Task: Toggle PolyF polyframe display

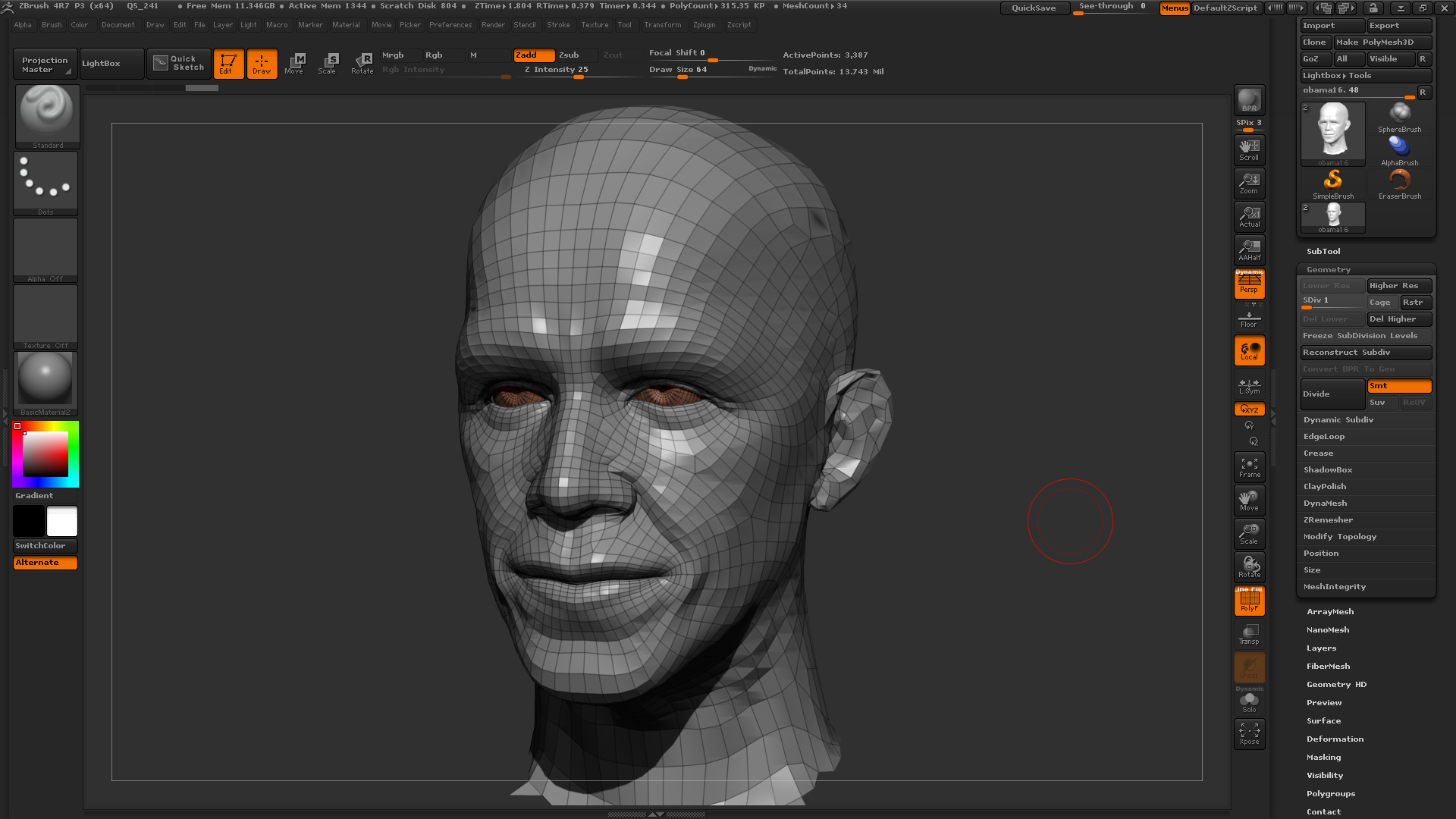Action: (1249, 601)
